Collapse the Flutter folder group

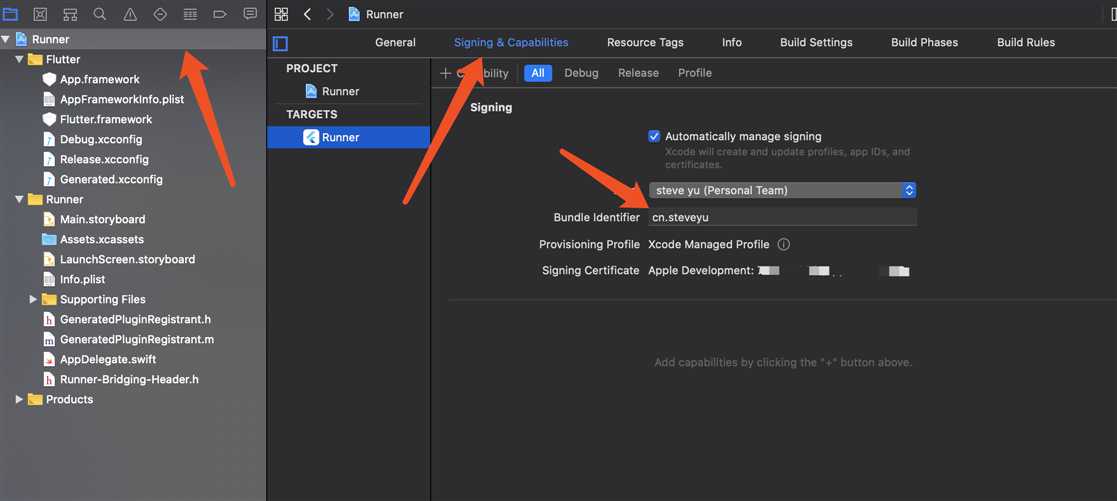point(19,60)
